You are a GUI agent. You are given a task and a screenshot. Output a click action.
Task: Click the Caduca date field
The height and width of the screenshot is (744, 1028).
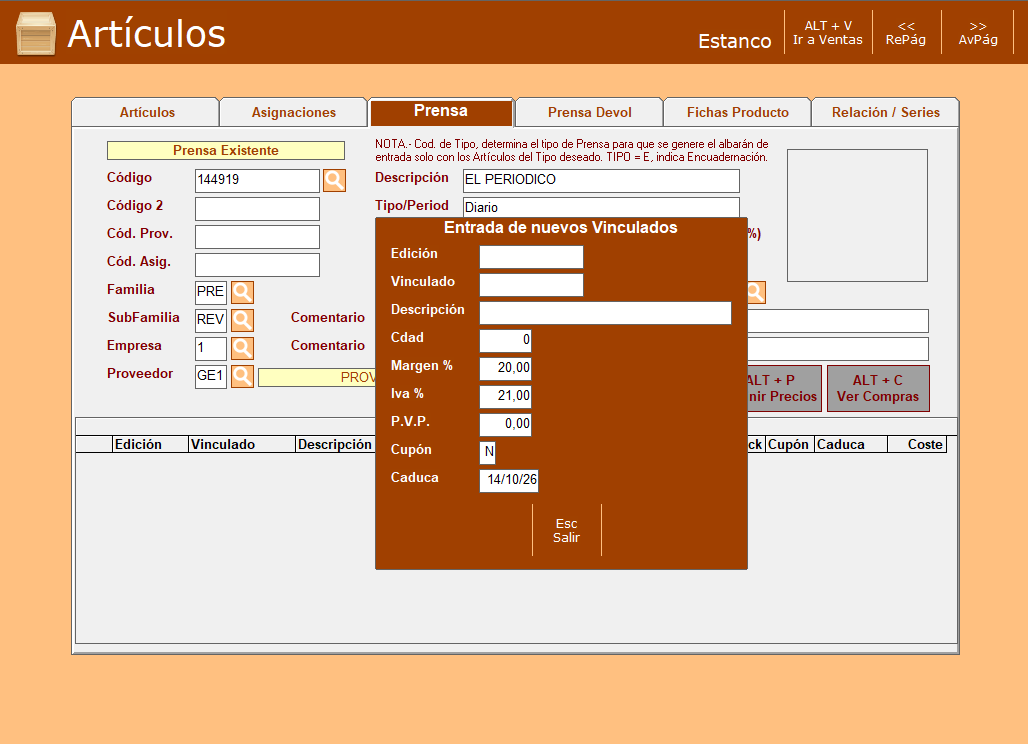509,480
